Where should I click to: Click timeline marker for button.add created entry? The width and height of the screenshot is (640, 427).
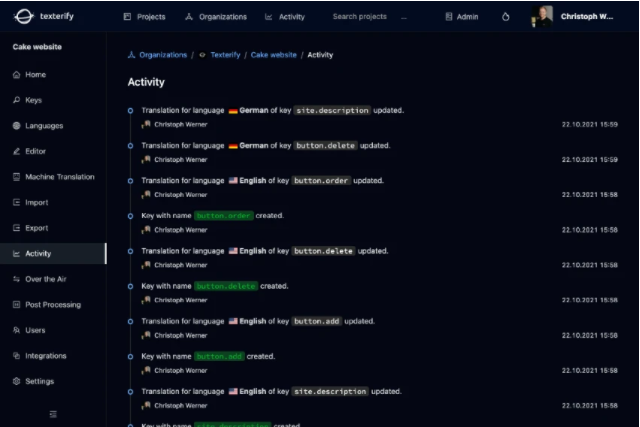pos(130,356)
